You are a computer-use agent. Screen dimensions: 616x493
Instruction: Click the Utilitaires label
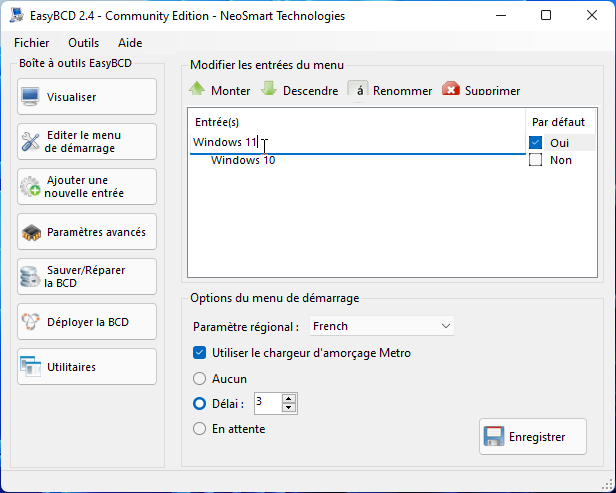click(72, 367)
